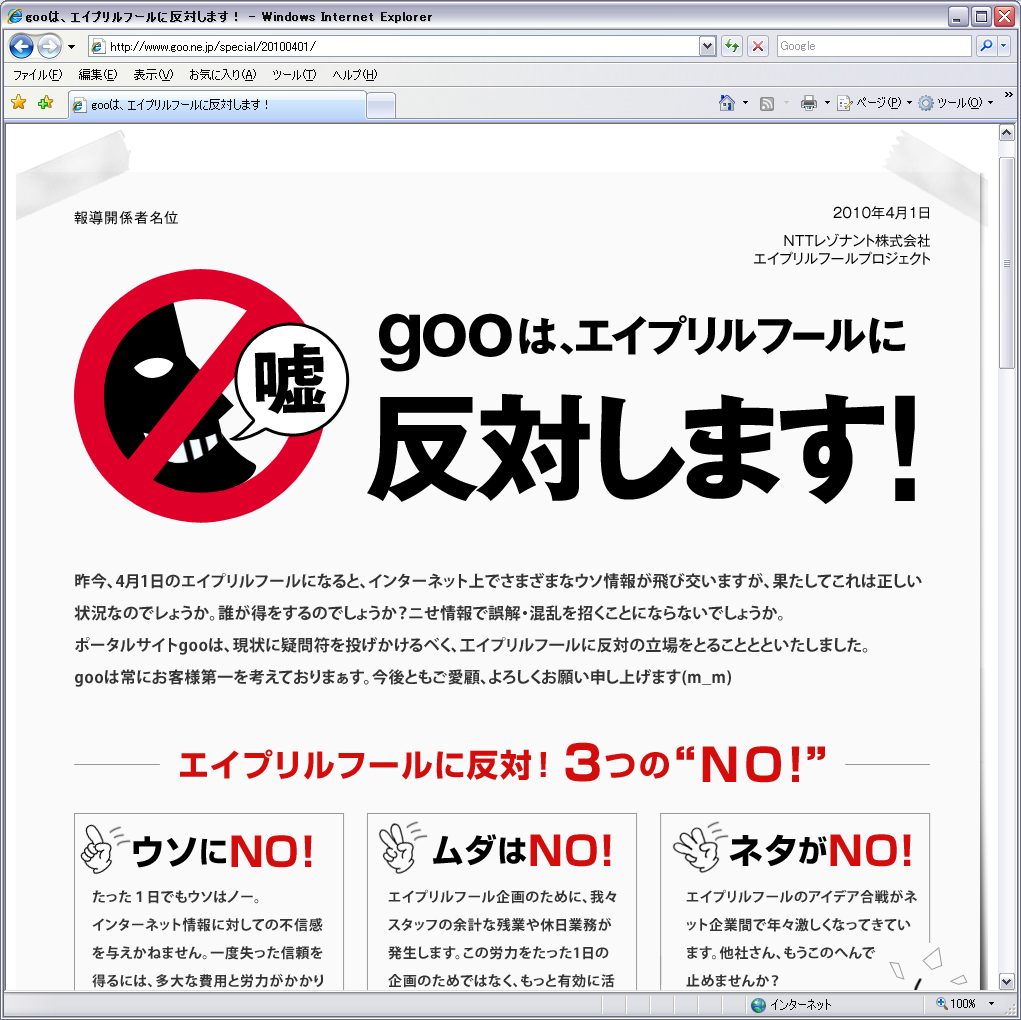Click the three-finger hand icon

[x=699, y=848]
